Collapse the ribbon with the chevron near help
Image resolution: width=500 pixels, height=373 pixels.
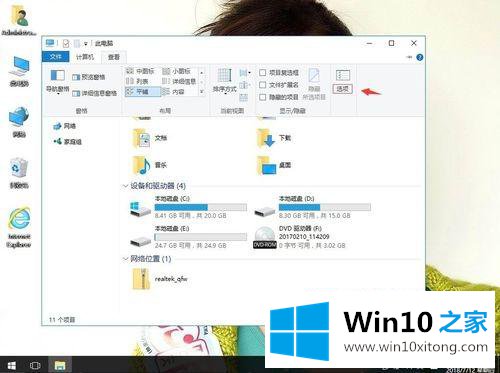click(x=409, y=57)
